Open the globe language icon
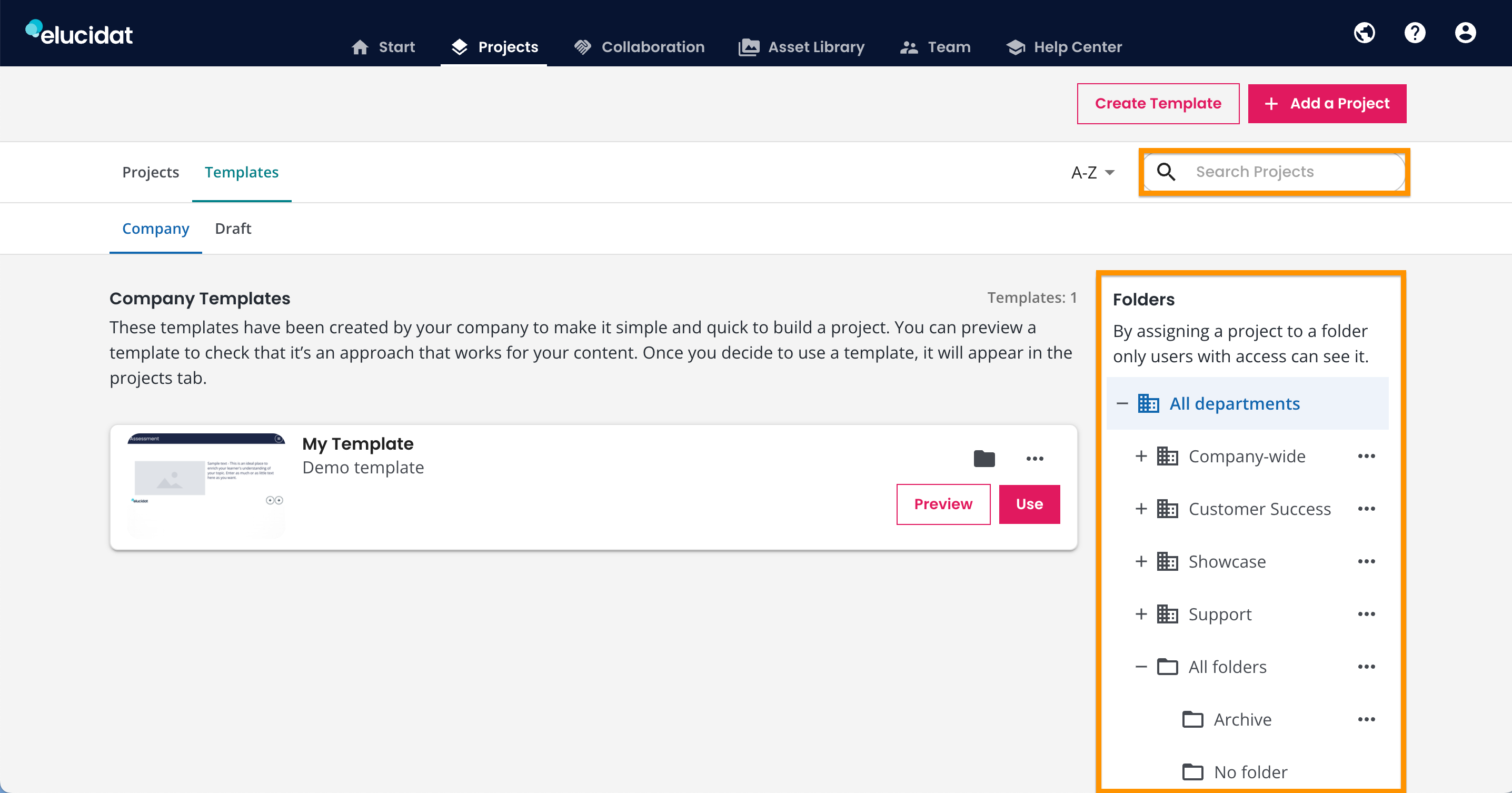The height and width of the screenshot is (793, 1512). coord(1364,33)
